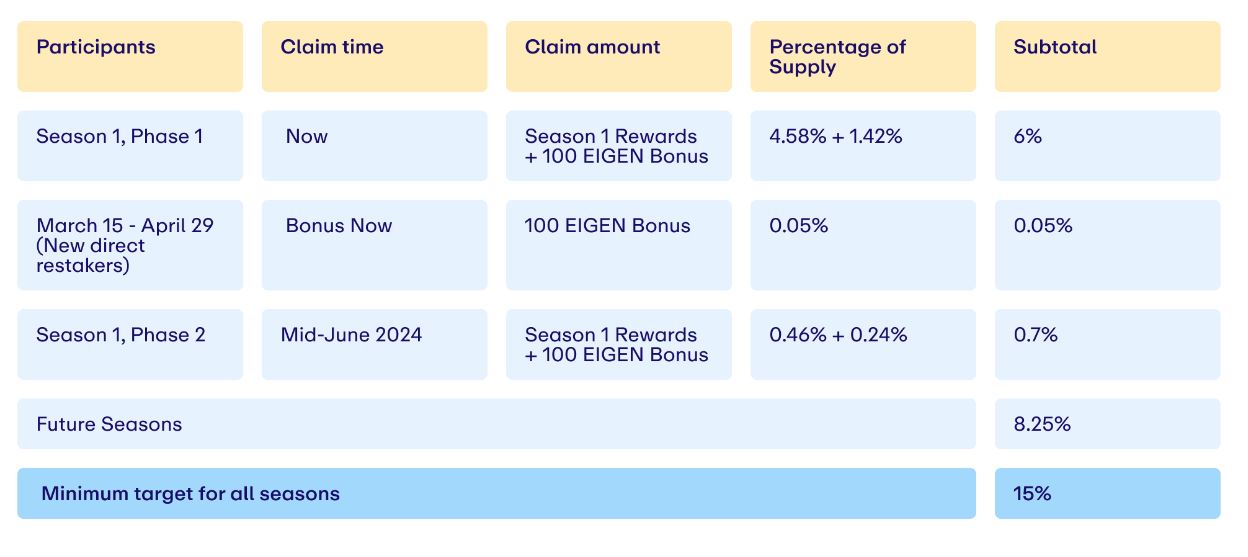Viewport: 1248px width, 557px height.
Task: Select the Percentage of Supply header
Action: coord(863,56)
